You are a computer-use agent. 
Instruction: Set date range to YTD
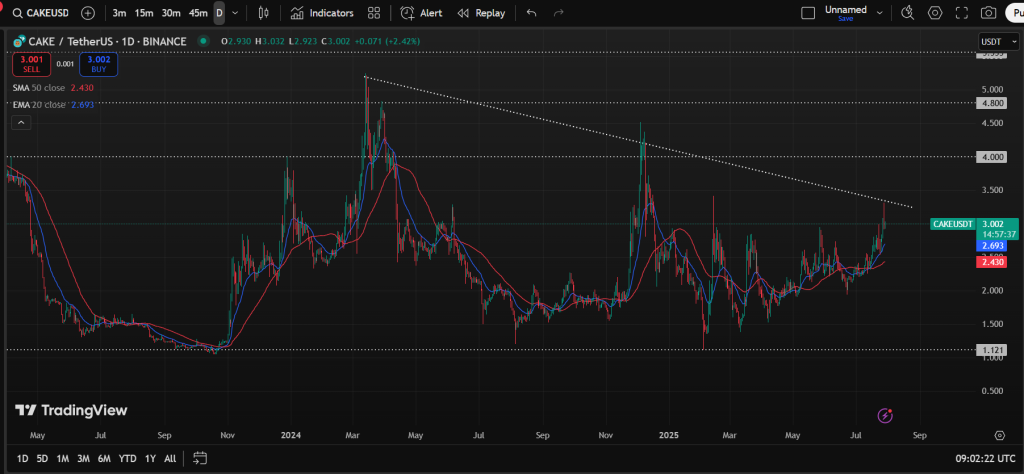[127, 458]
